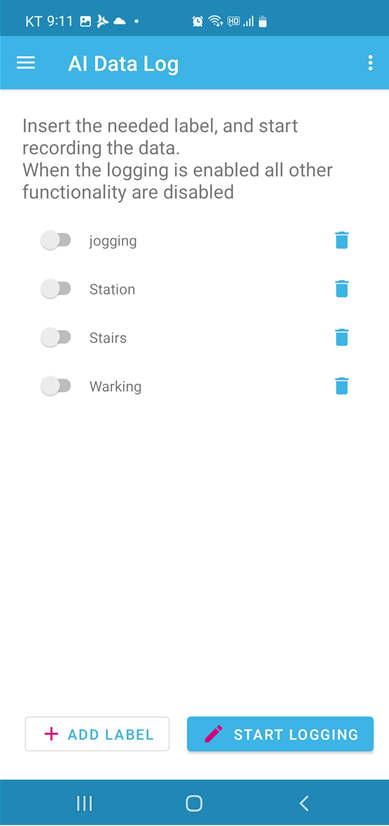Tap the AI Data Log title

[123, 64]
